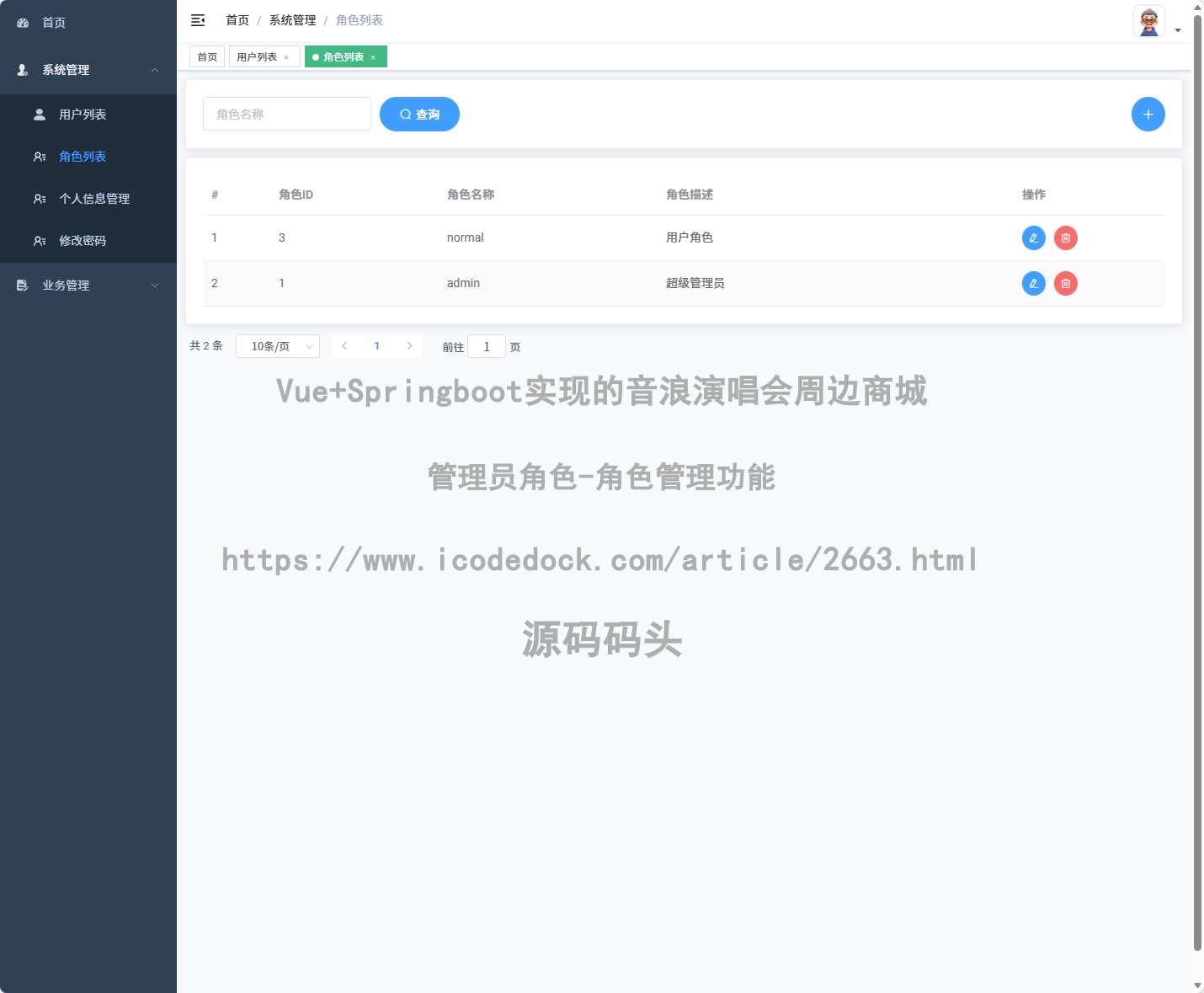Click 角色列表 in the breadcrumb

point(360,20)
